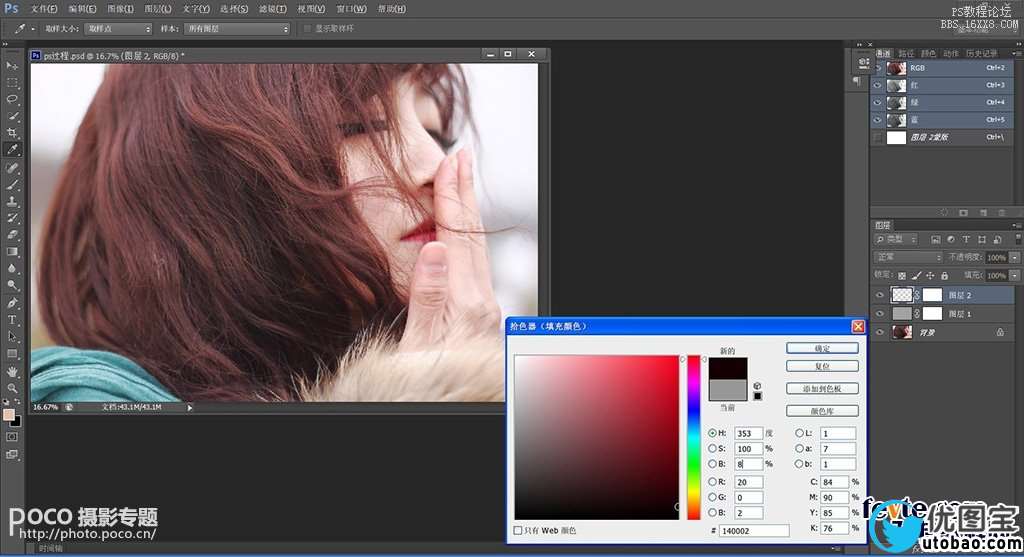The width and height of the screenshot is (1024, 557).
Task: Open the 样本 sample source dropdown
Action: click(x=234, y=29)
